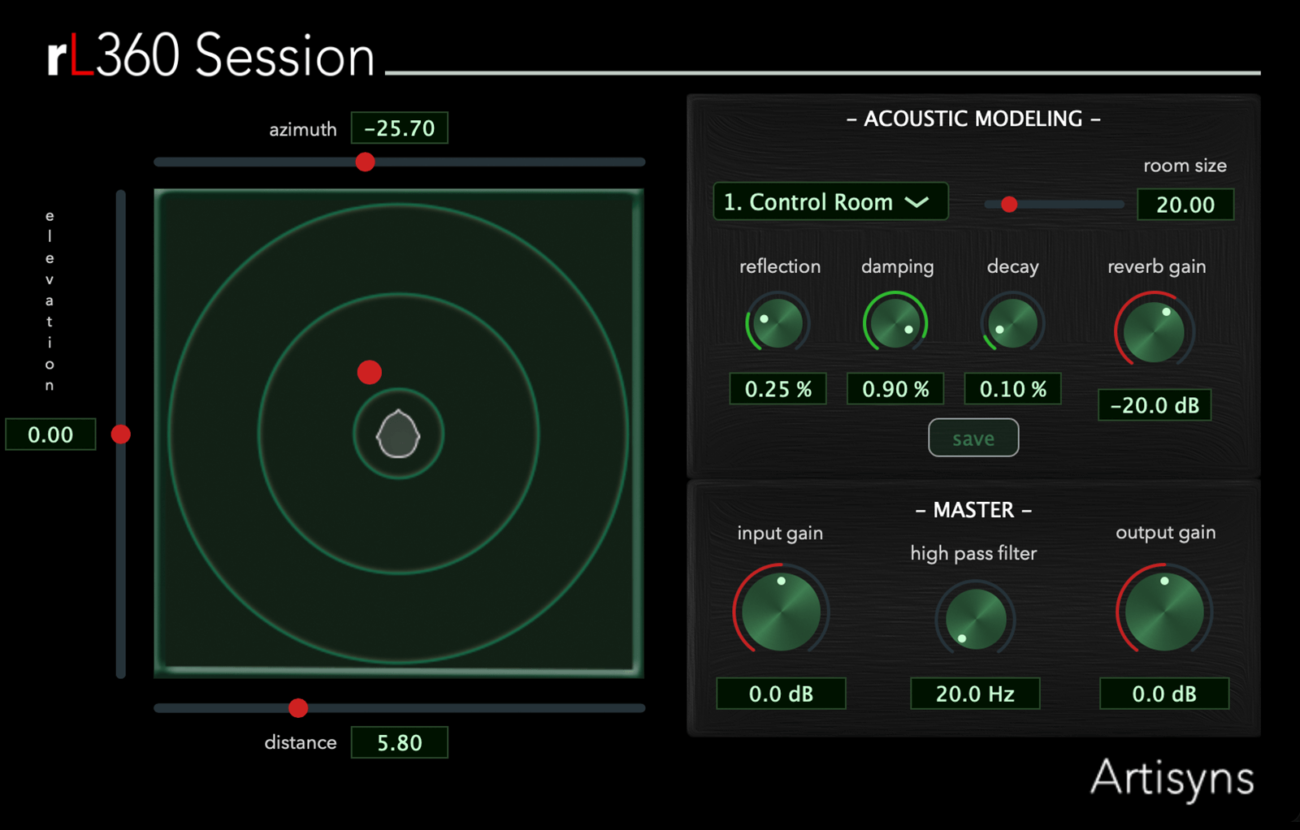Image resolution: width=1300 pixels, height=830 pixels.
Task: Click the elevation slider handle
Action: [x=121, y=434]
